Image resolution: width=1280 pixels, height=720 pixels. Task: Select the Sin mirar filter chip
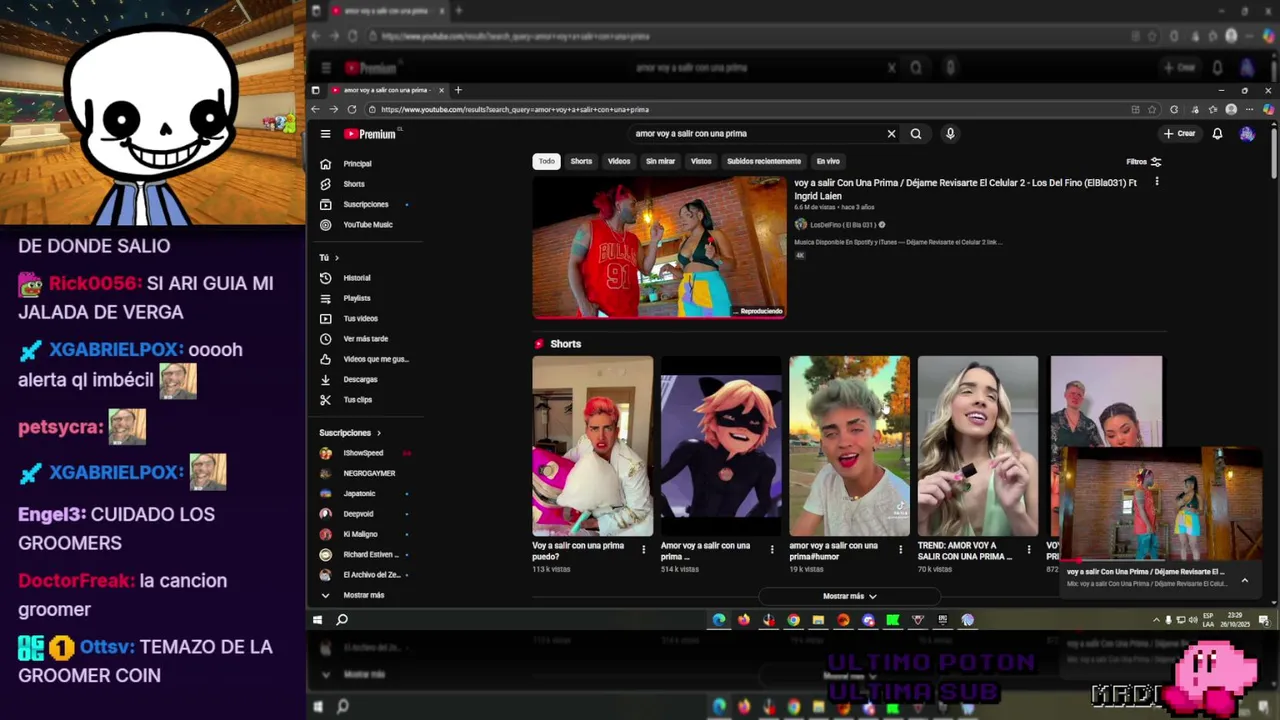(660, 161)
